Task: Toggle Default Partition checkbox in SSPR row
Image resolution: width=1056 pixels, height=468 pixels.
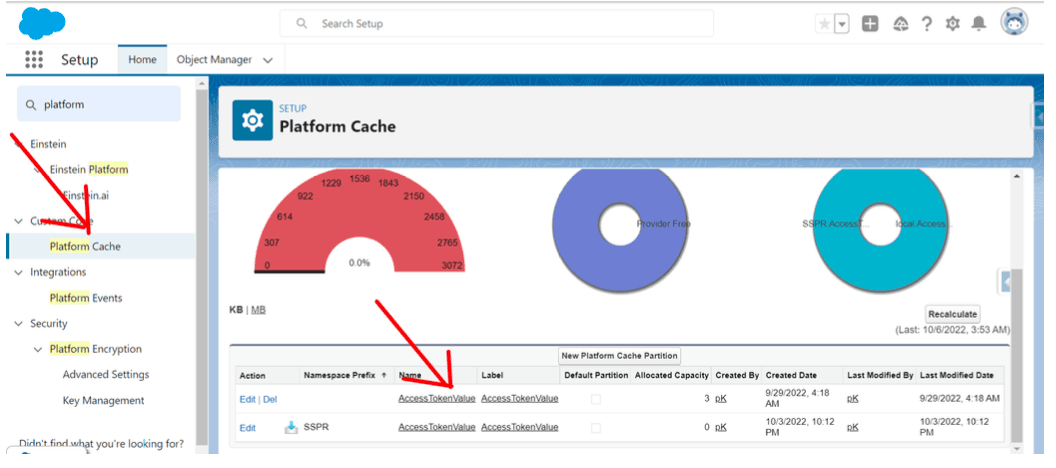Action: [x=596, y=427]
